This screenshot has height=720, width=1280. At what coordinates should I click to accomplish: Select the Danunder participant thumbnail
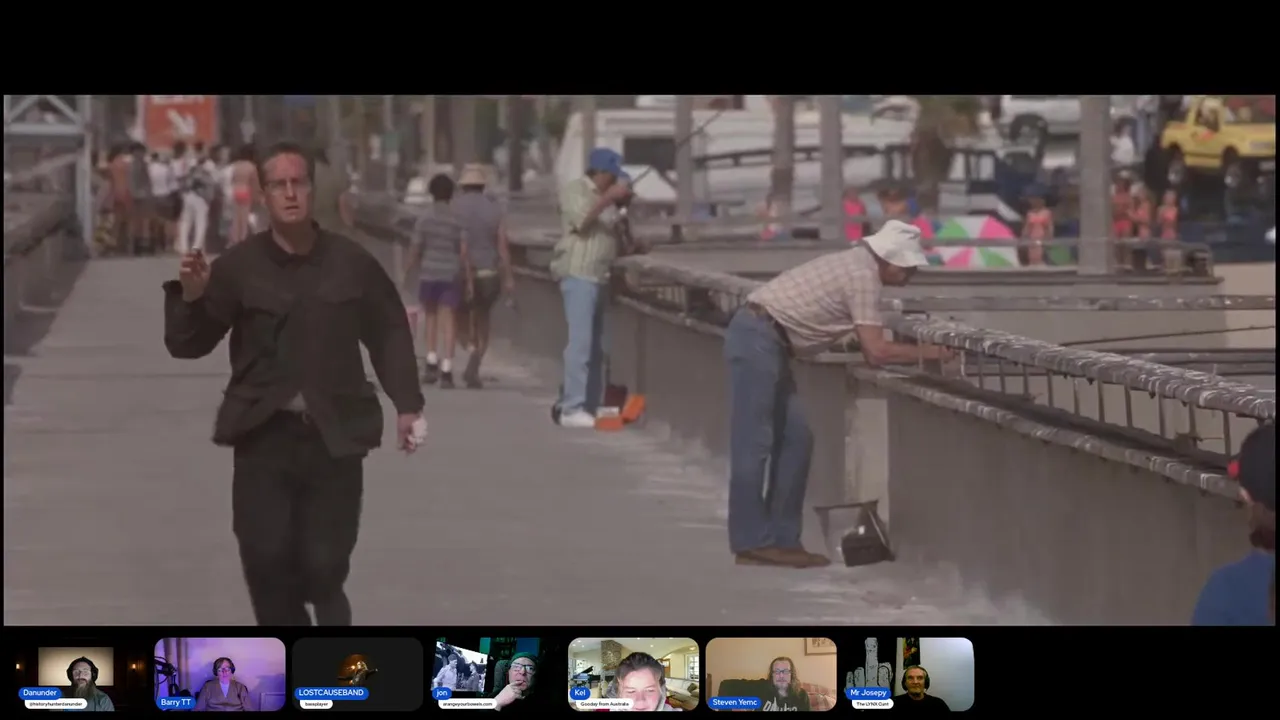click(81, 674)
